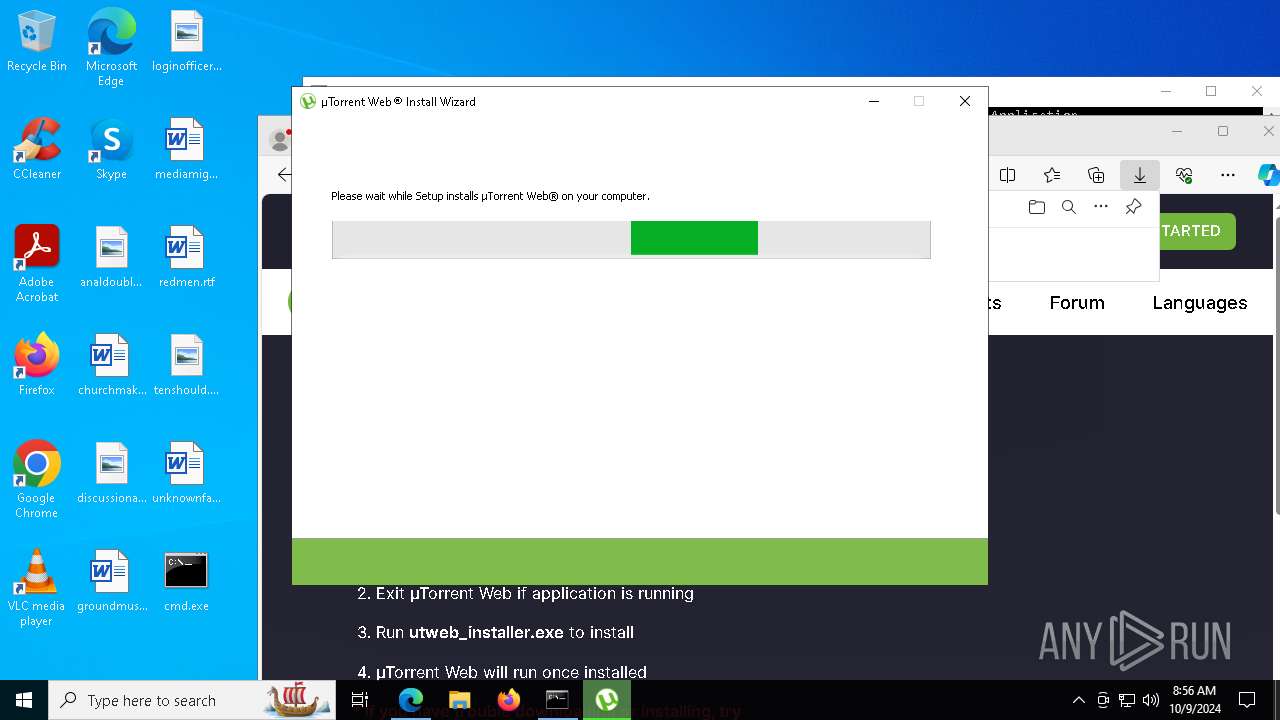This screenshot has width=1280, height=720.
Task: Open Recycle Bin on the desktop
Action: click(x=37, y=42)
